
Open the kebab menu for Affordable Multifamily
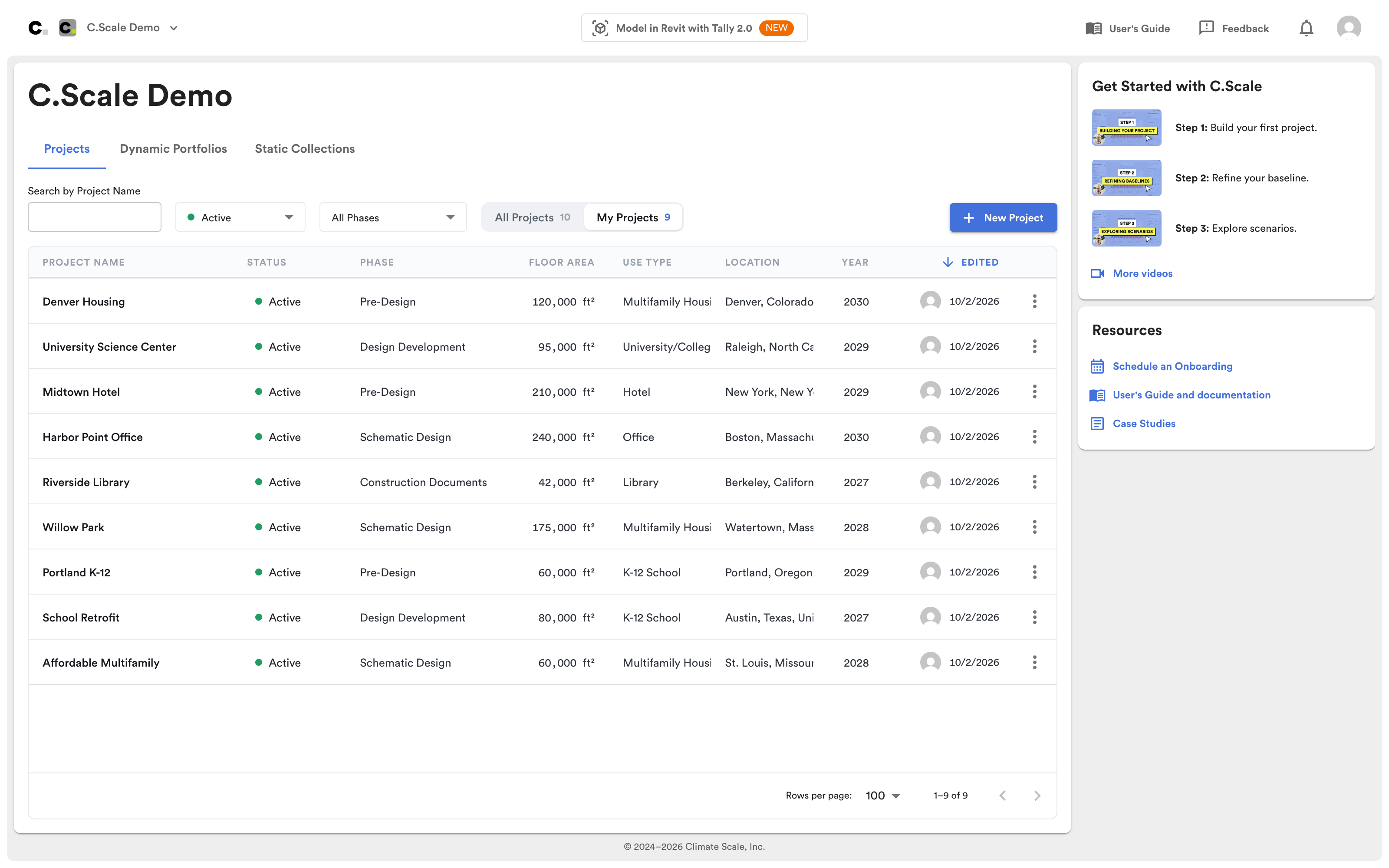click(1034, 662)
